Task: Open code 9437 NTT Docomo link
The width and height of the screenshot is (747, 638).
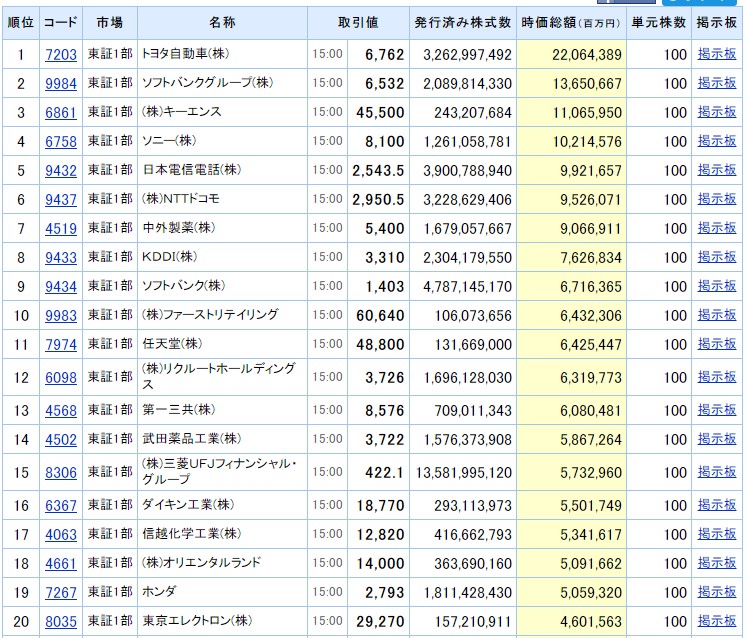Action: click(61, 200)
